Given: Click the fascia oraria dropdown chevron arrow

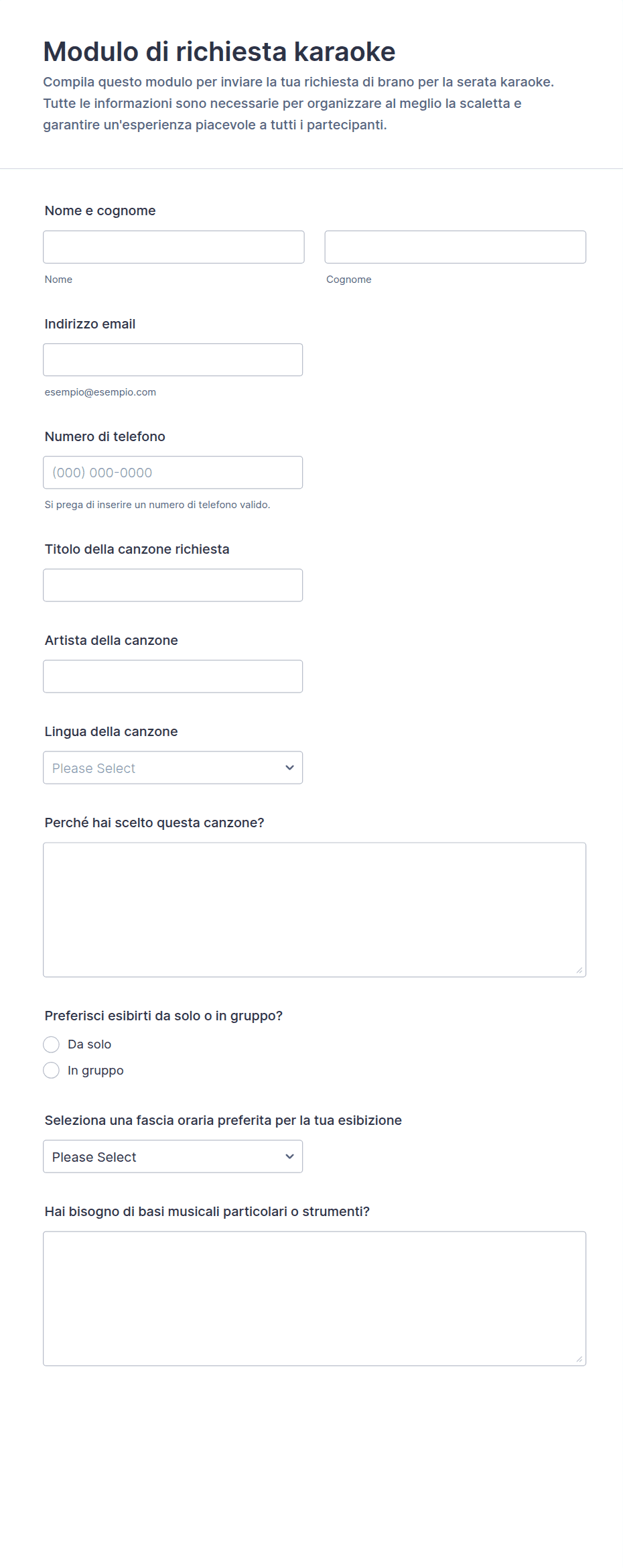Looking at the screenshot, I should pos(289,1156).
